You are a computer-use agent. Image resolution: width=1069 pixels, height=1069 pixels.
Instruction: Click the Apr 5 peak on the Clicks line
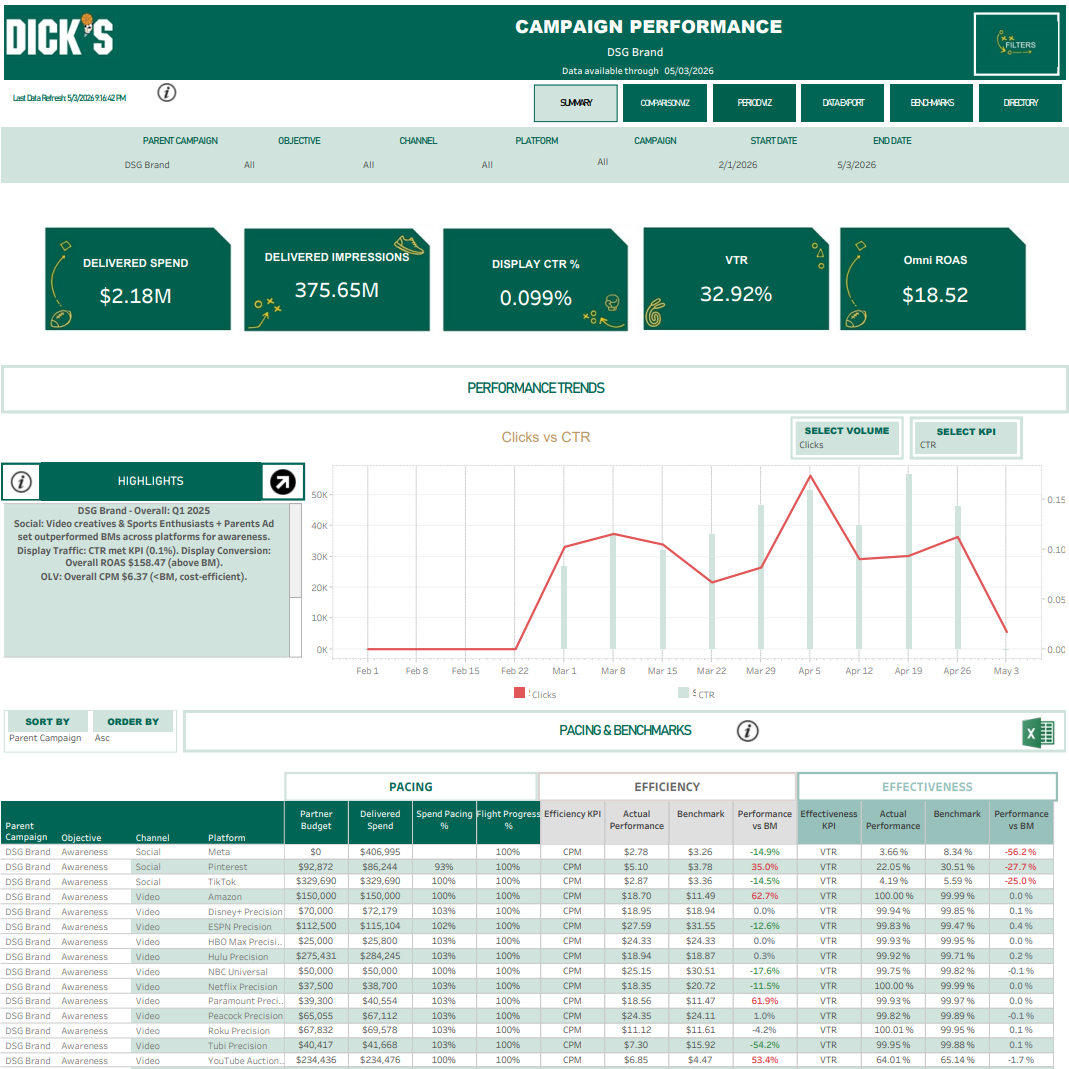pyautogui.click(x=810, y=476)
